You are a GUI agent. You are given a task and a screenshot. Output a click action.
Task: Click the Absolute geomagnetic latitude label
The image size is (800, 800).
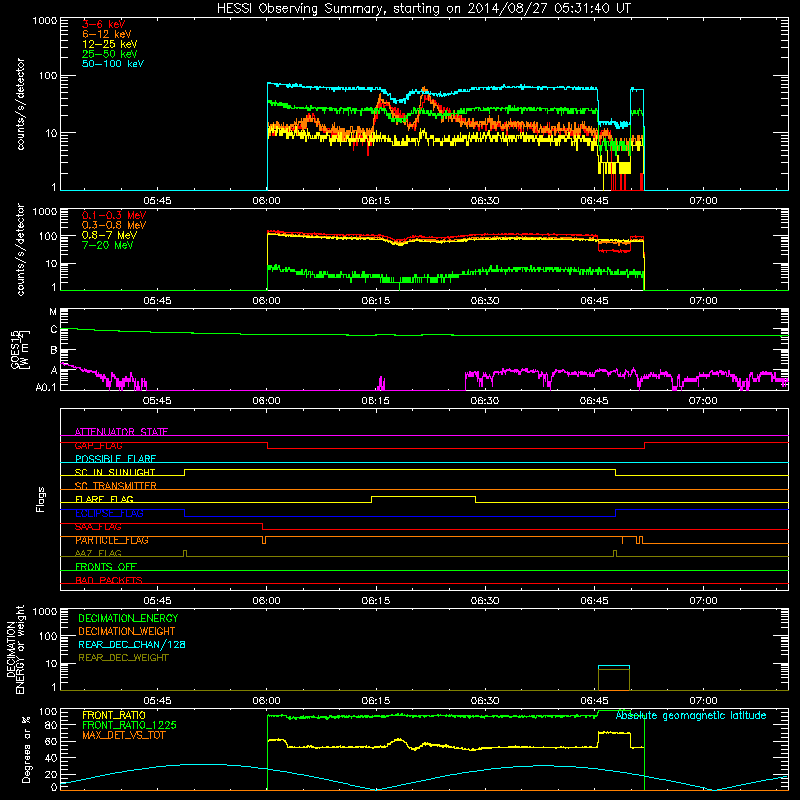tap(691, 715)
